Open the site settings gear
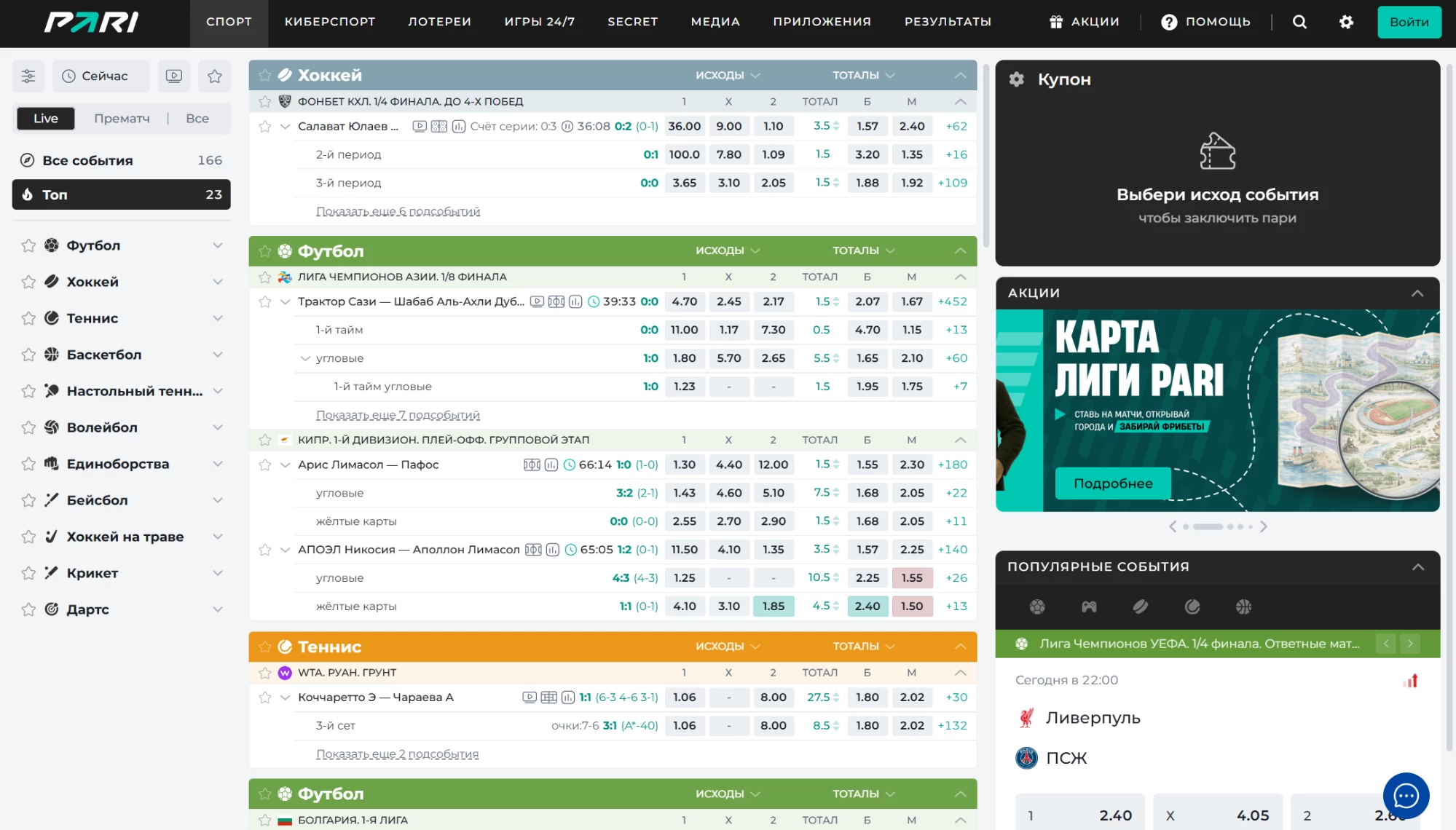Viewport: 1456px width, 830px height. 1346,22
